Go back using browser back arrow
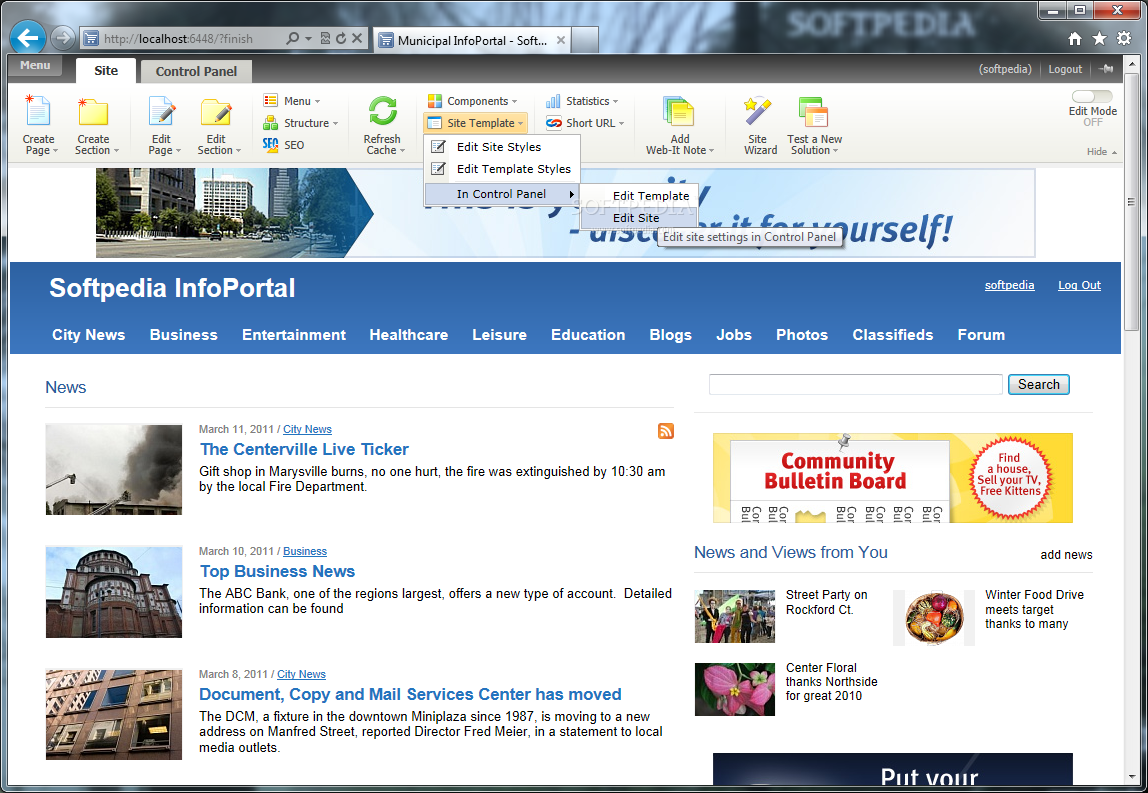The height and width of the screenshot is (793, 1148). coord(29,37)
